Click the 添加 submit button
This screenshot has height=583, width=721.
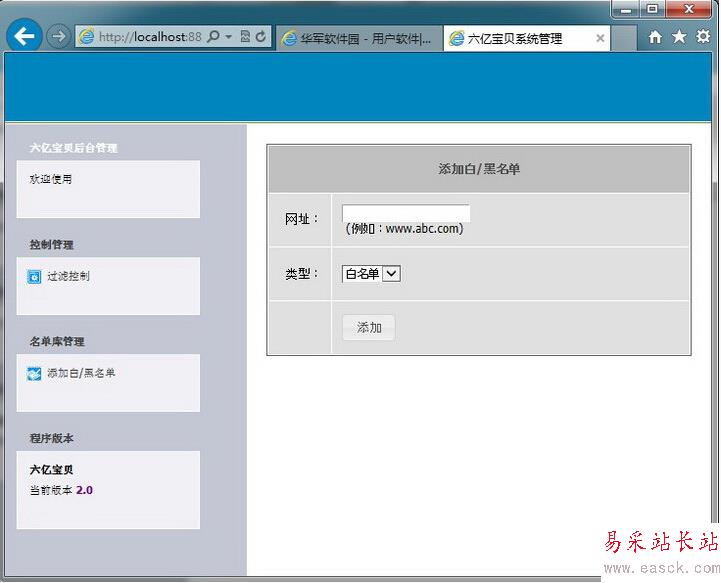[369, 327]
